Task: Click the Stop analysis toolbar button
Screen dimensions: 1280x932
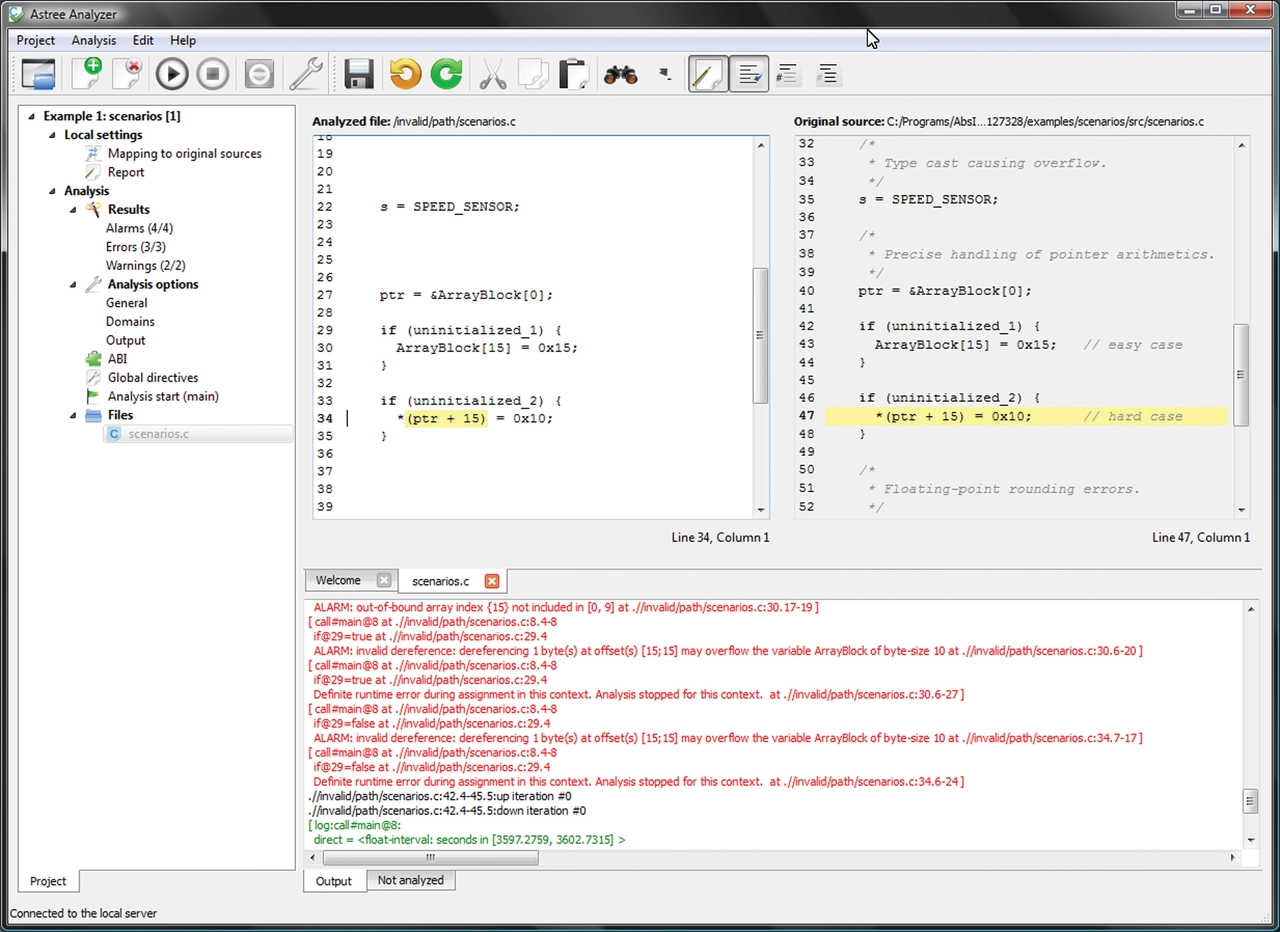Action: [x=212, y=74]
